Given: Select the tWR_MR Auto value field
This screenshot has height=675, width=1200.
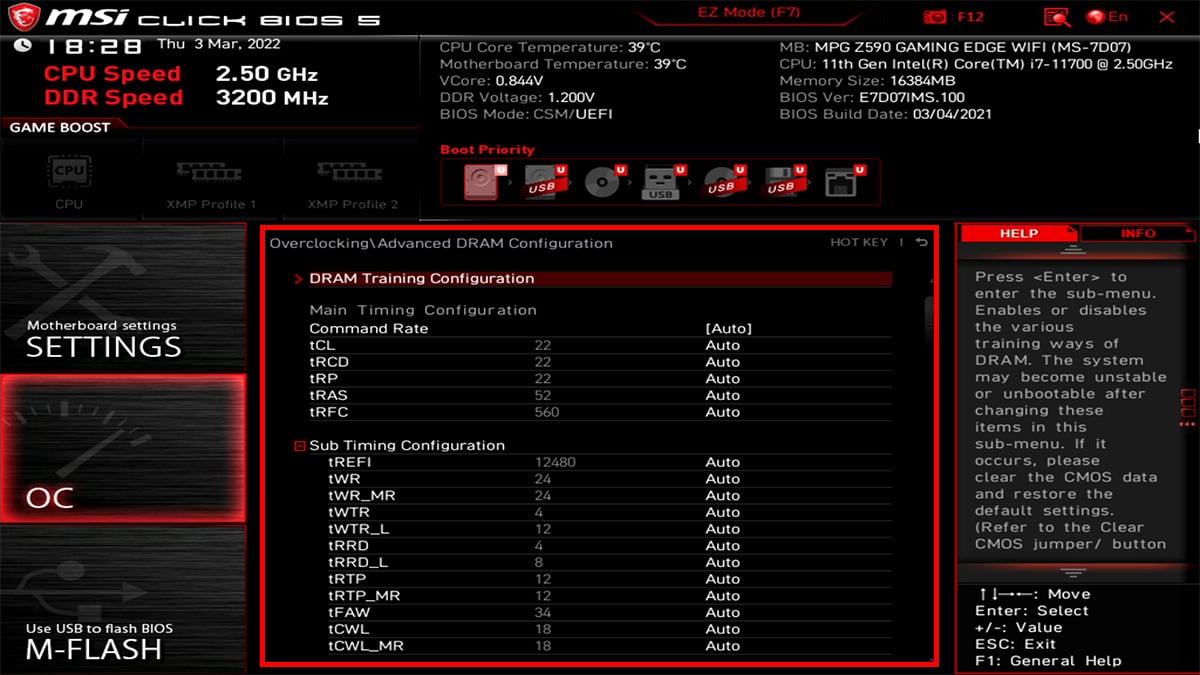Looking at the screenshot, I should tap(723, 496).
